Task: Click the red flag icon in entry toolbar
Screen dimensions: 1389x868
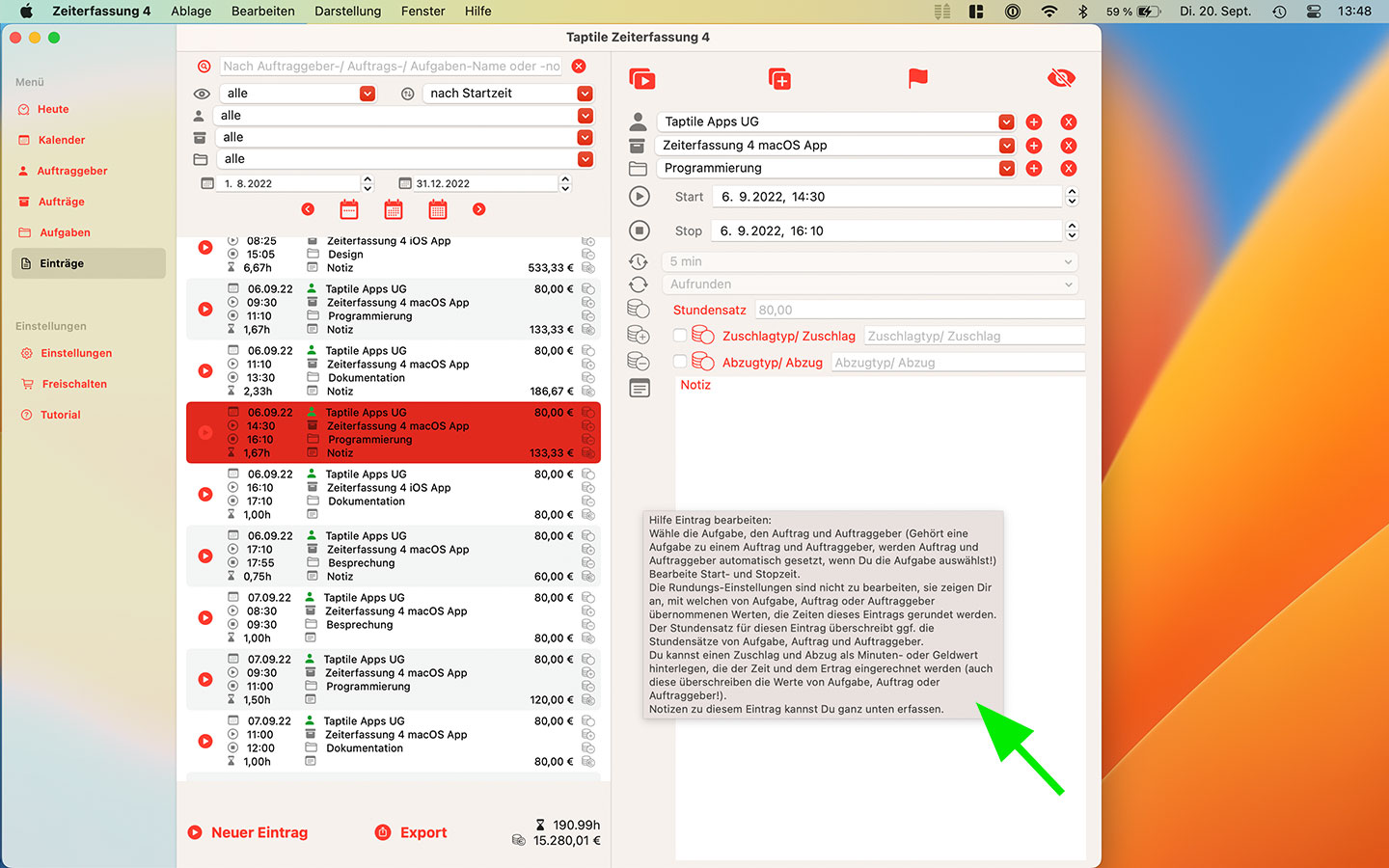Action: click(918, 78)
